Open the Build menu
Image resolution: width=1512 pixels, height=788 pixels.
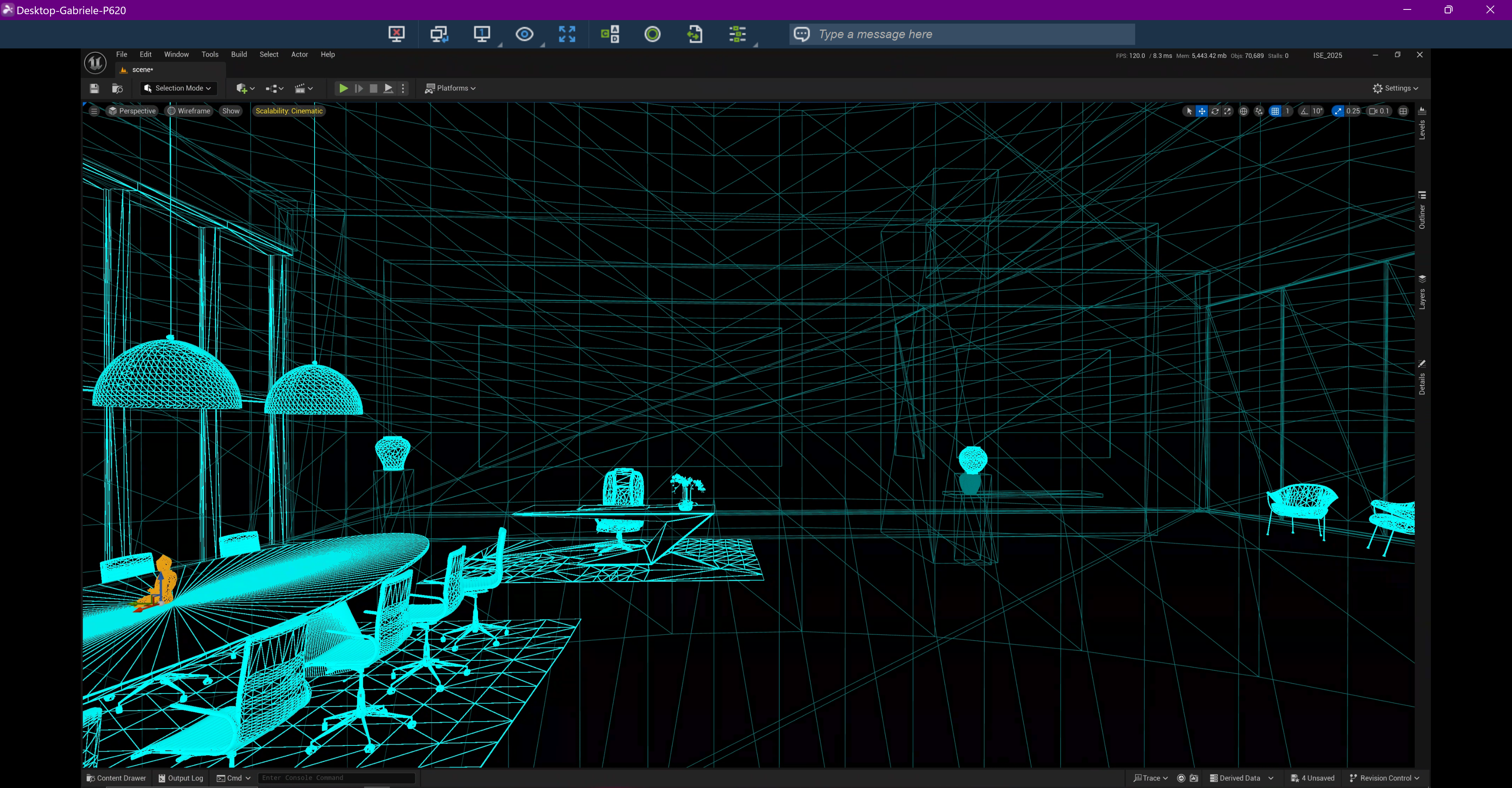coord(239,55)
